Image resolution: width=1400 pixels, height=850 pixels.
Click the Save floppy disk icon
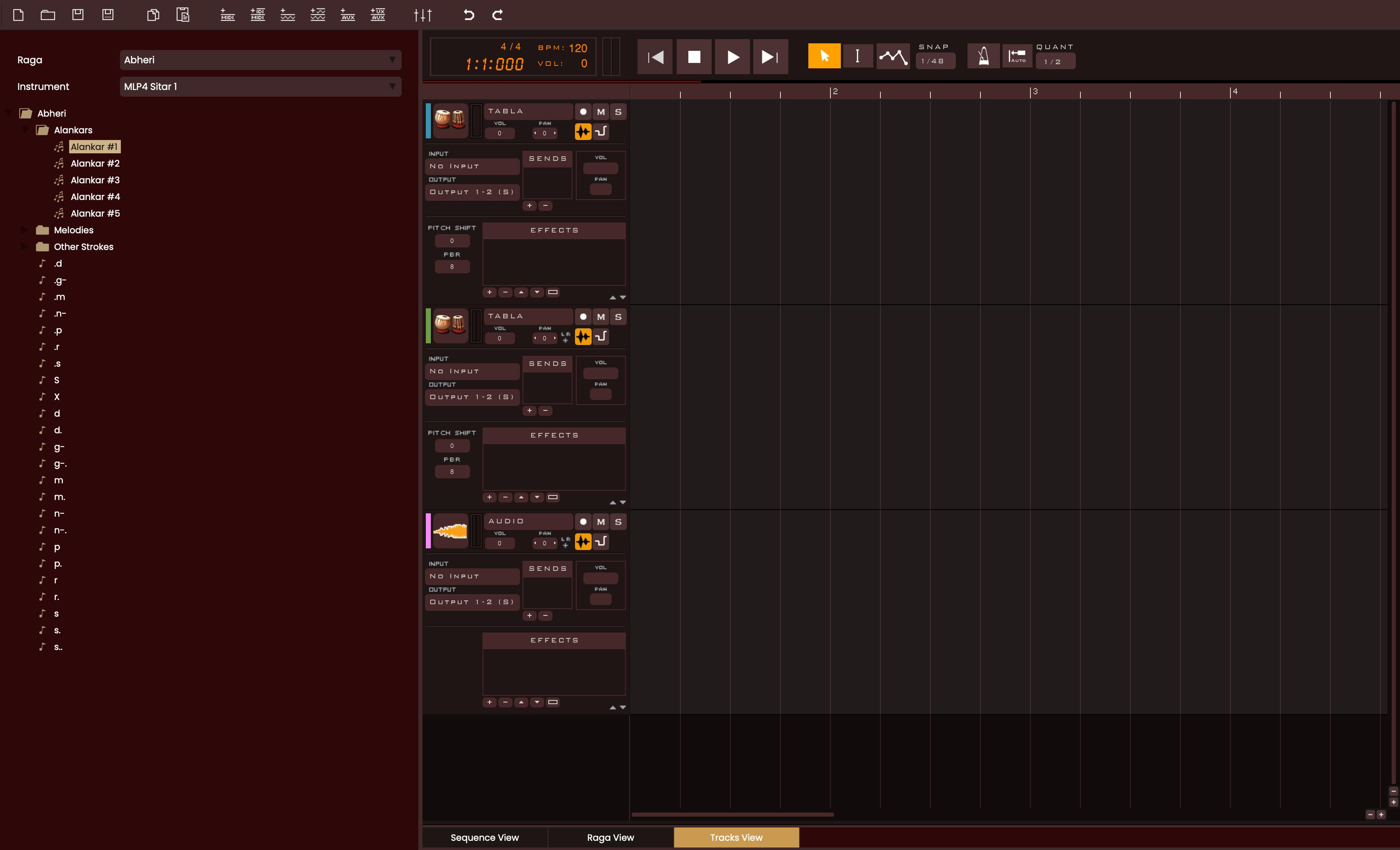[x=78, y=15]
